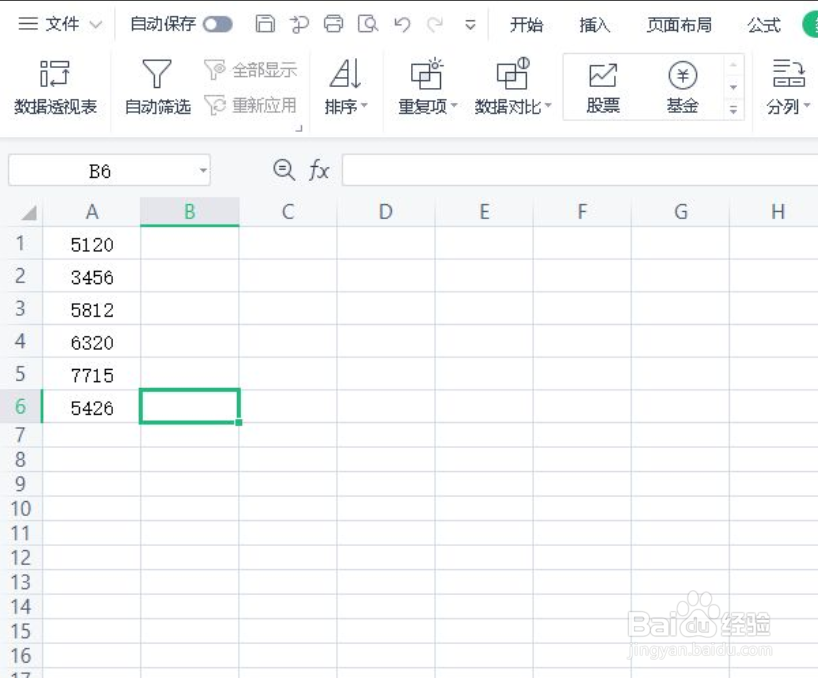This screenshot has width=818, height=678.
Task: Select row 10 header
Action: pos(20,508)
